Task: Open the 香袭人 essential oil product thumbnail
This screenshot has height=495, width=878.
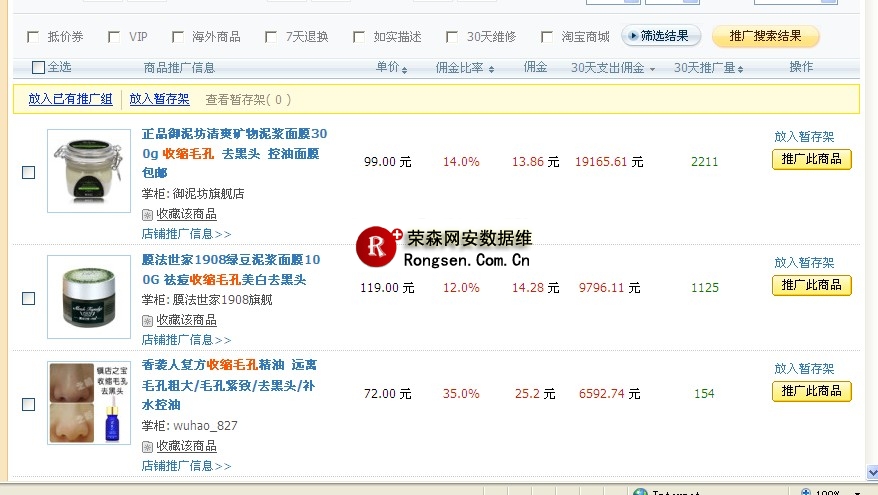Action: tap(89, 403)
